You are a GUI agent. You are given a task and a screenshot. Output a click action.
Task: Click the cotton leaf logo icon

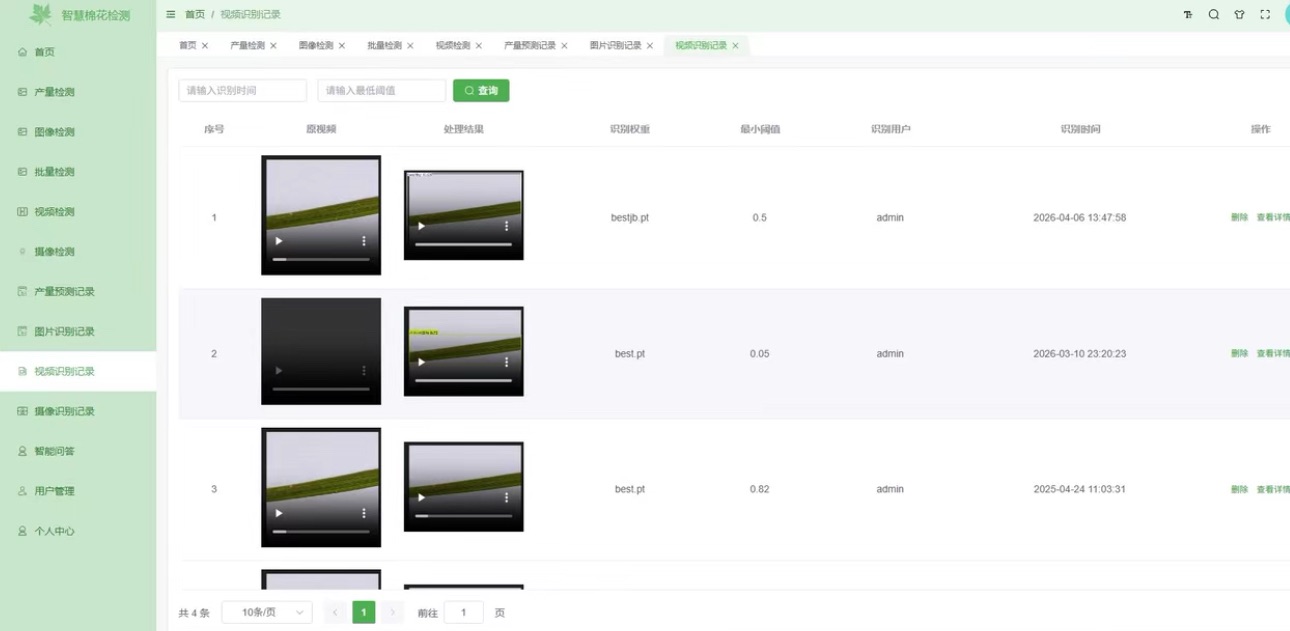(x=41, y=14)
